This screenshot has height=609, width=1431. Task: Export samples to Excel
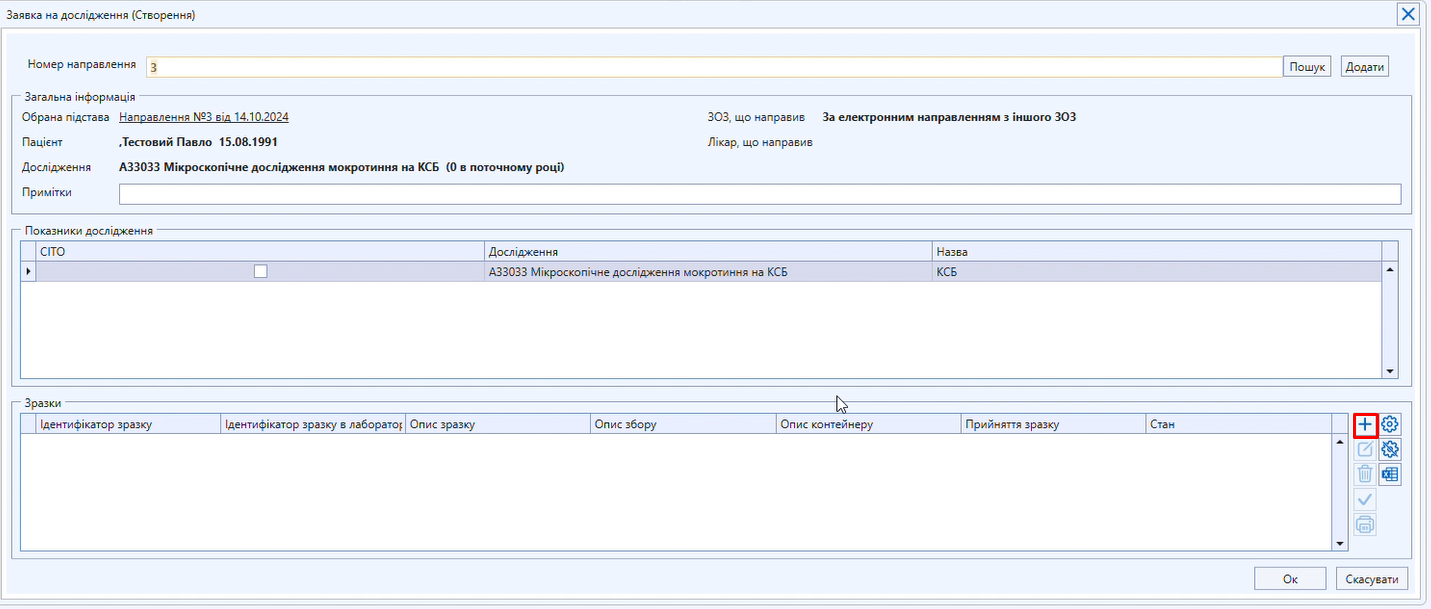[x=1390, y=474]
